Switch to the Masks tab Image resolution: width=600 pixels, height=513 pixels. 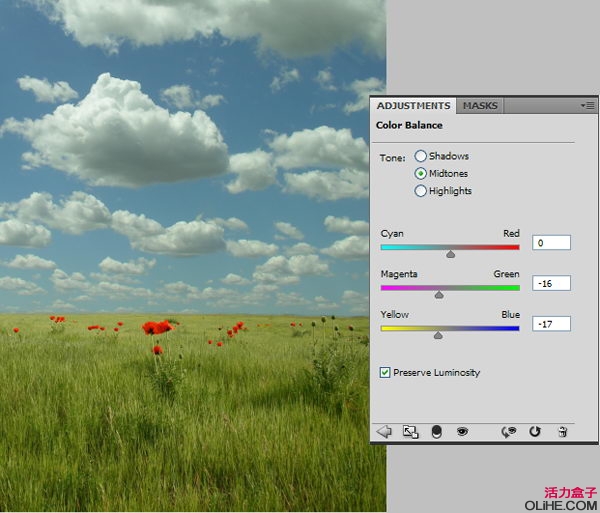480,106
